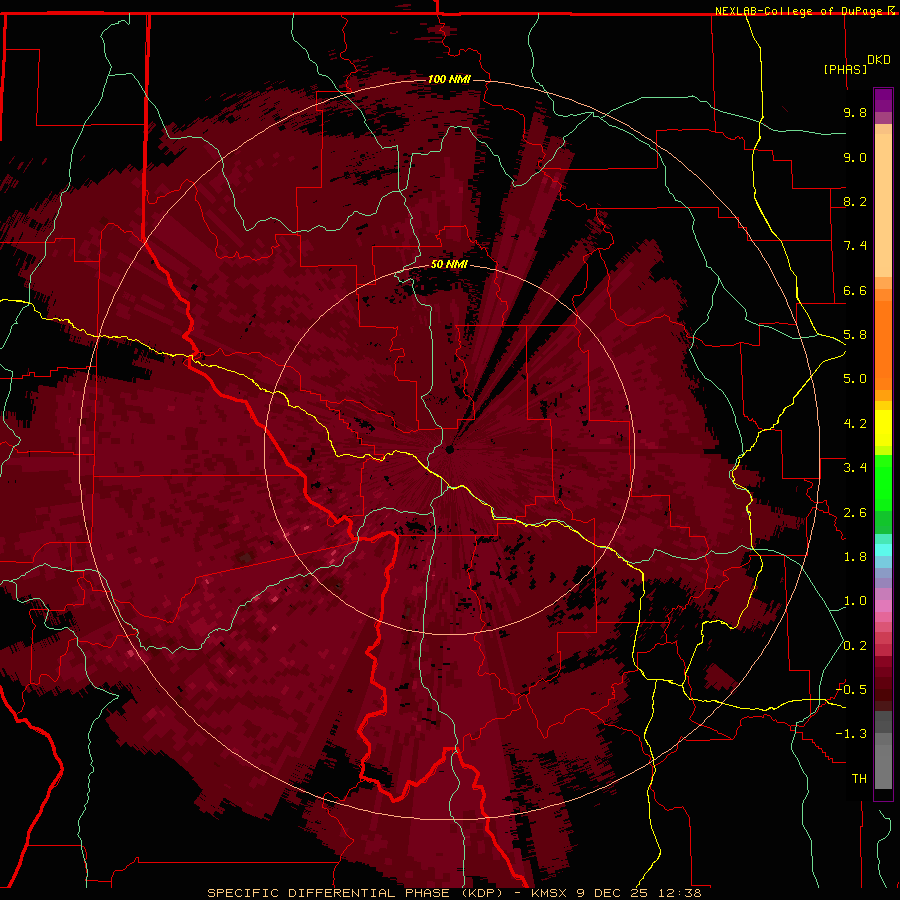
Task: Click the TH threshold label
Action: [859, 778]
